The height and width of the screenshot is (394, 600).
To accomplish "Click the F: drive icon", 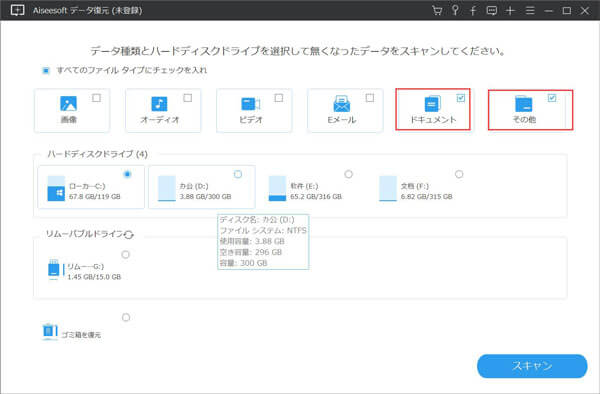I will click(x=388, y=188).
